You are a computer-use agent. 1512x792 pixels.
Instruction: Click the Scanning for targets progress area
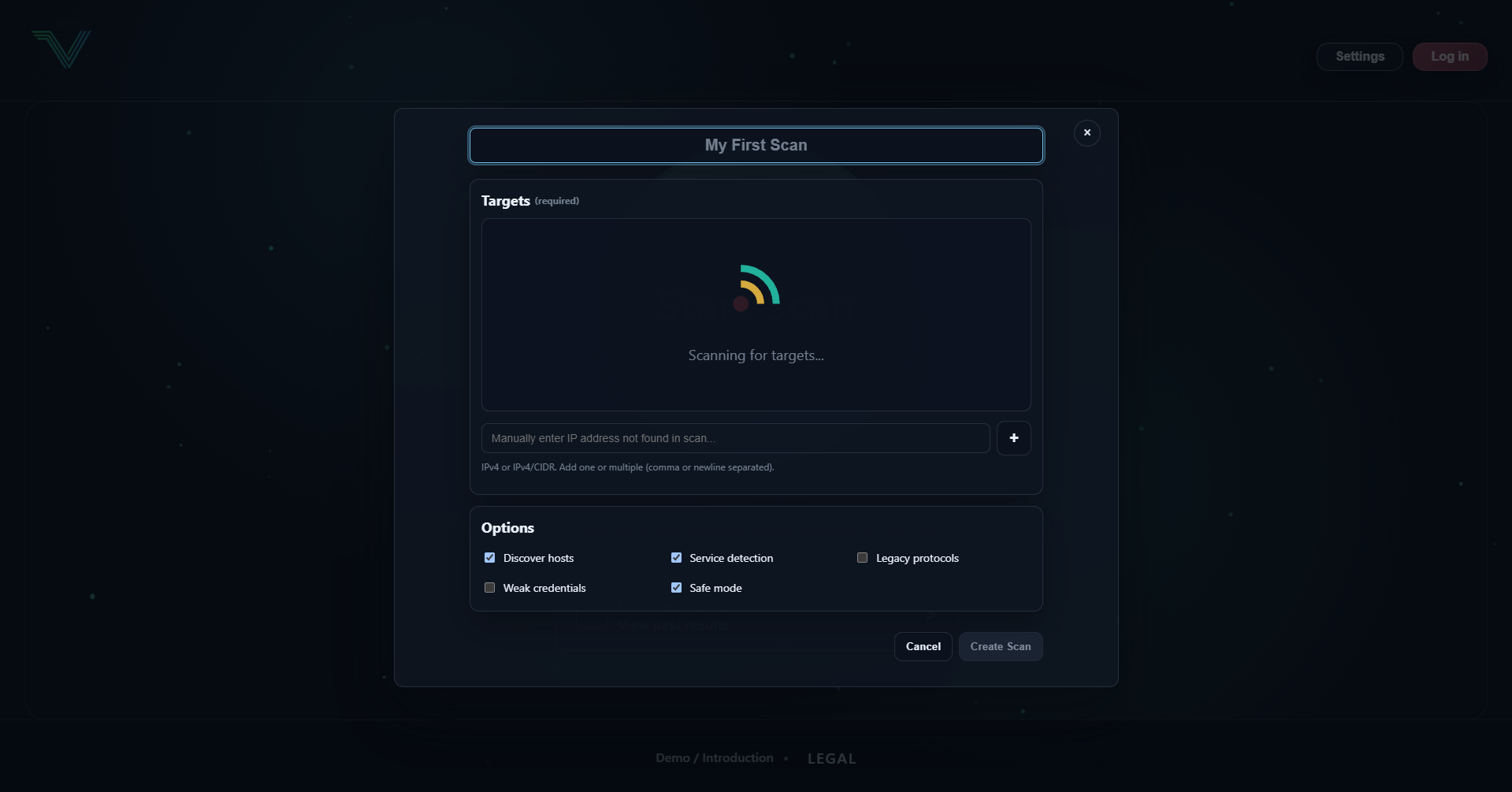point(755,355)
